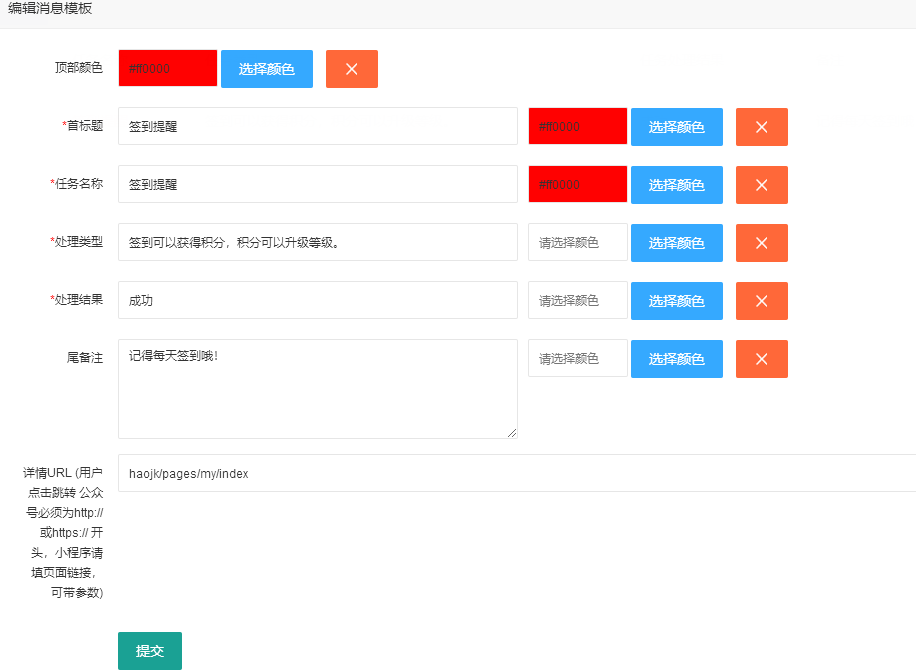Screen dimensions: 916x672
Task: Clear the 首标题 color with X button
Action: coord(762,127)
